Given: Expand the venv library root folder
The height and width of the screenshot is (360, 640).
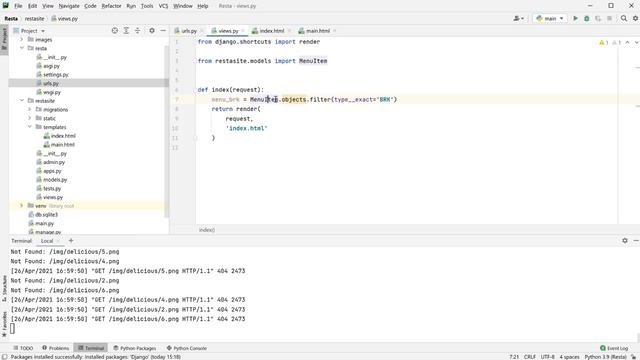Looking at the screenshot, I should [22, 206].
